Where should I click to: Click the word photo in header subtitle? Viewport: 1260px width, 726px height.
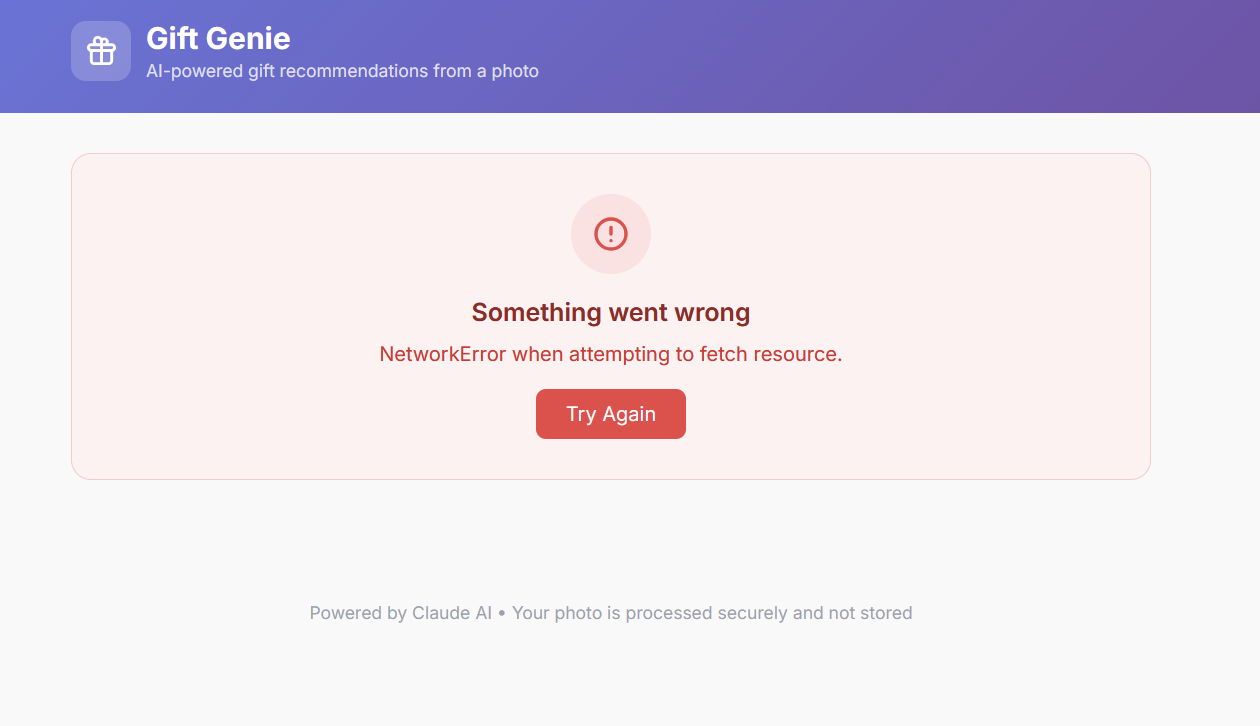coord(515,72)
